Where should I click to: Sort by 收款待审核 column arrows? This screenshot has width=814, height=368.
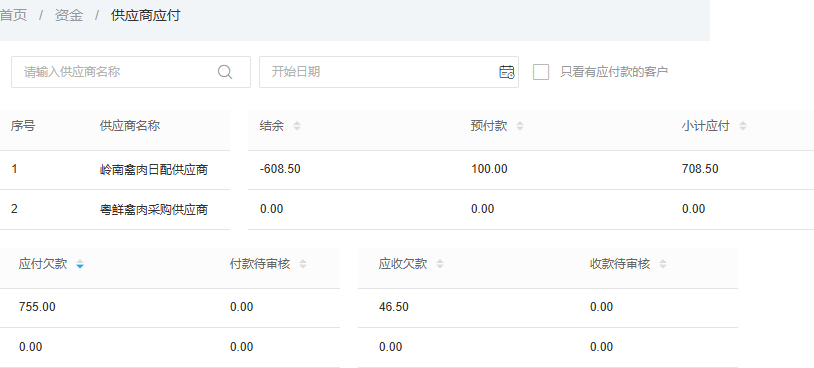pos(663,264)
